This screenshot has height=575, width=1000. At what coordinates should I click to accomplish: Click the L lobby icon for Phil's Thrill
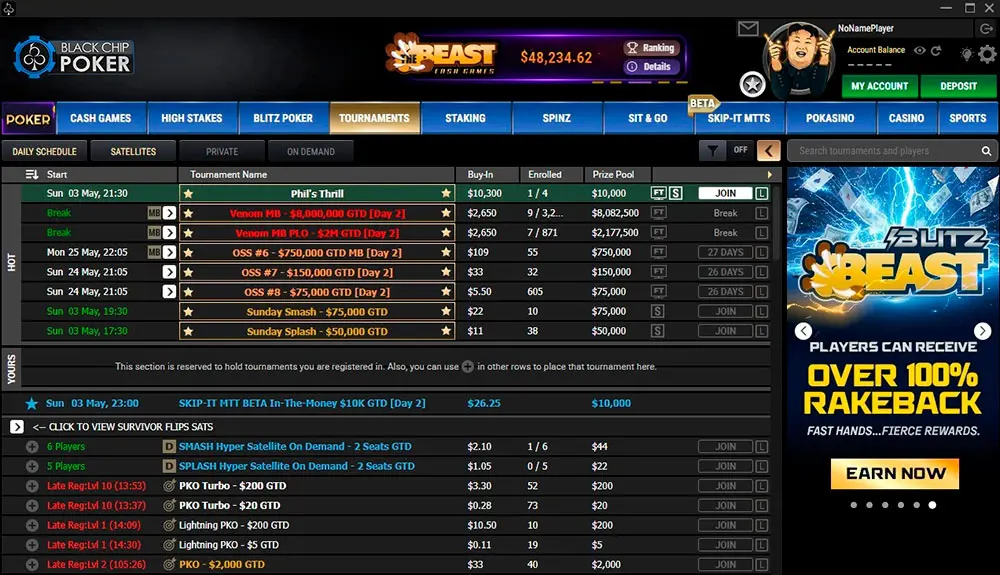761,193
